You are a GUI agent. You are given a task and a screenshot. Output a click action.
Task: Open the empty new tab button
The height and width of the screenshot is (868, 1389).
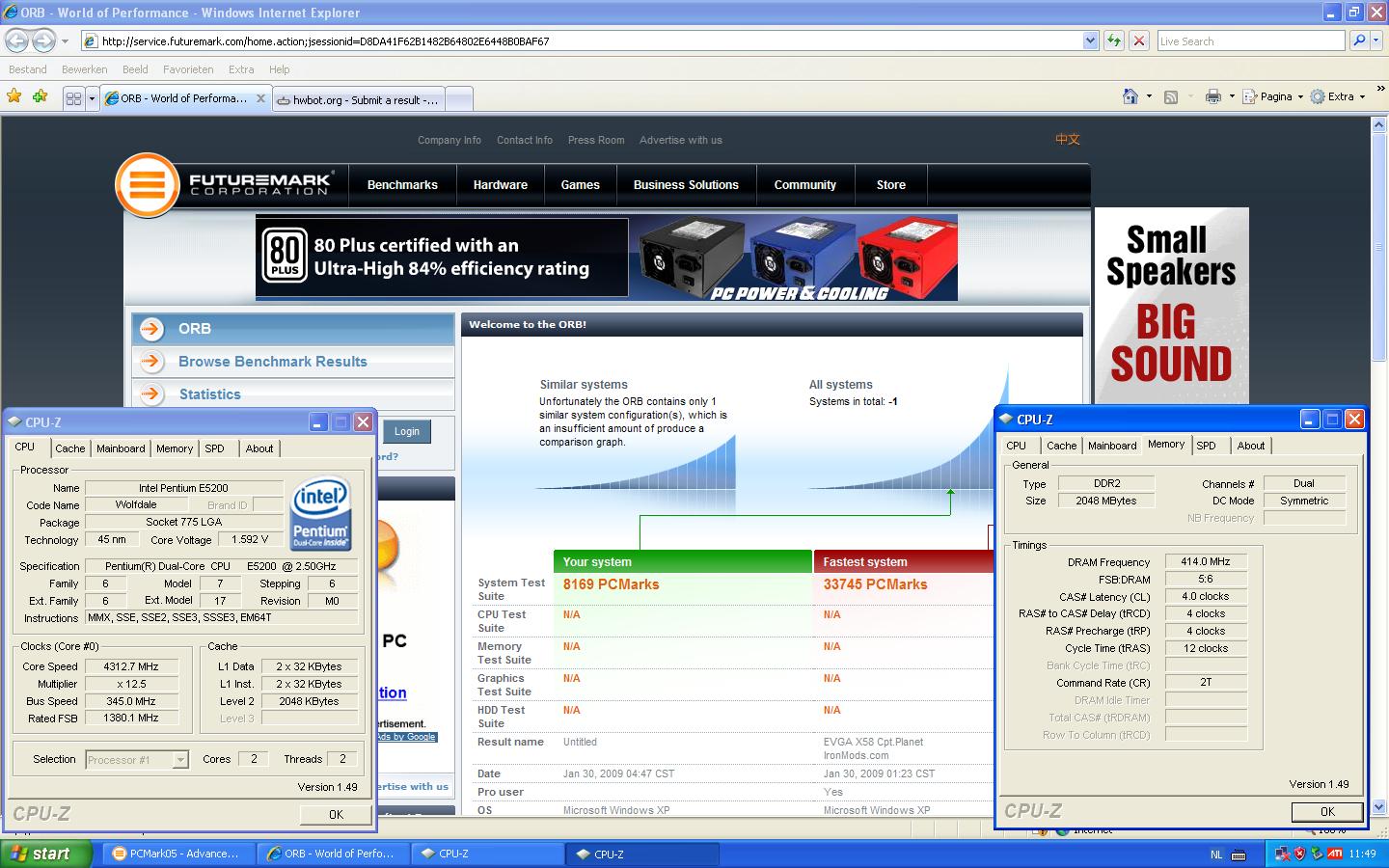point(460,99)
